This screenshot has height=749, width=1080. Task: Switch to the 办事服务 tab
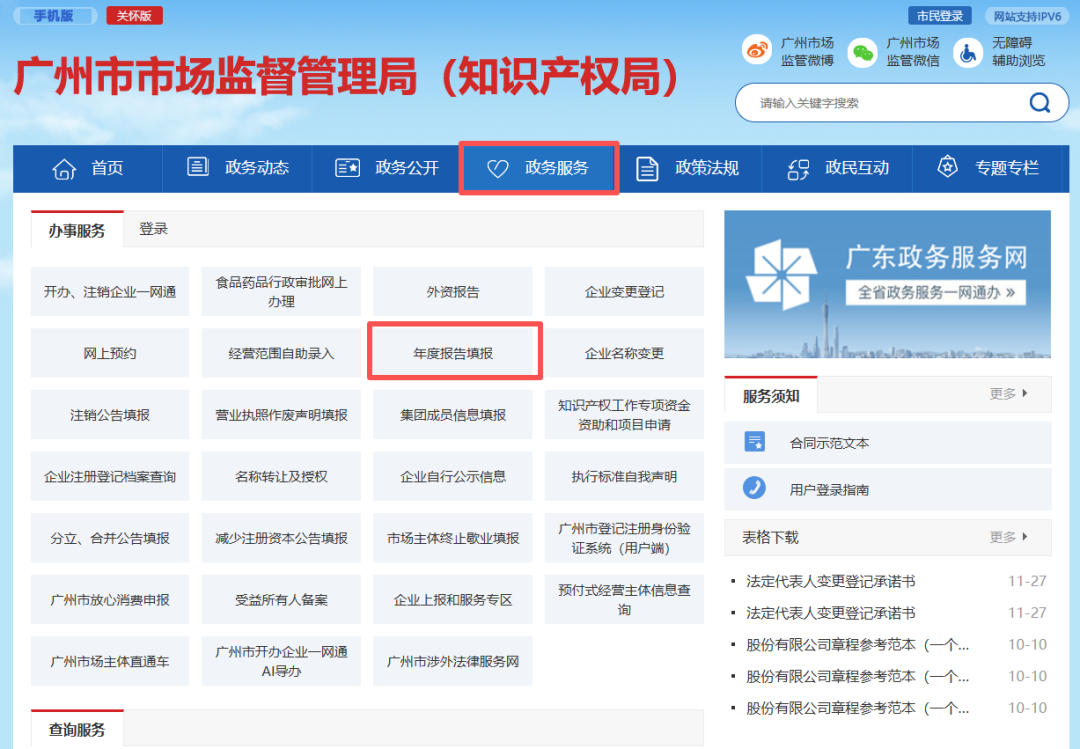(77, 229)
